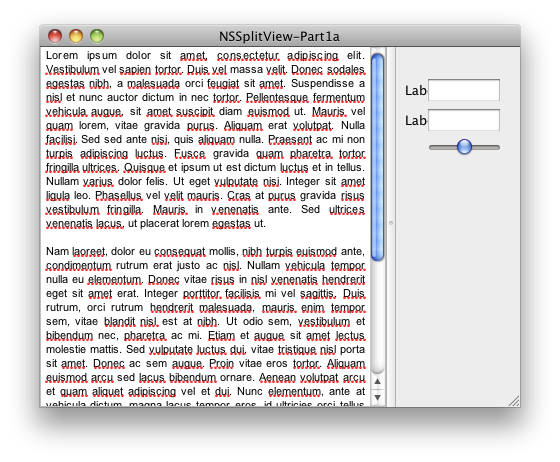Screen dimensions: 560x462
Task: Click the scroll up arrow
Action: coord(378,381)
